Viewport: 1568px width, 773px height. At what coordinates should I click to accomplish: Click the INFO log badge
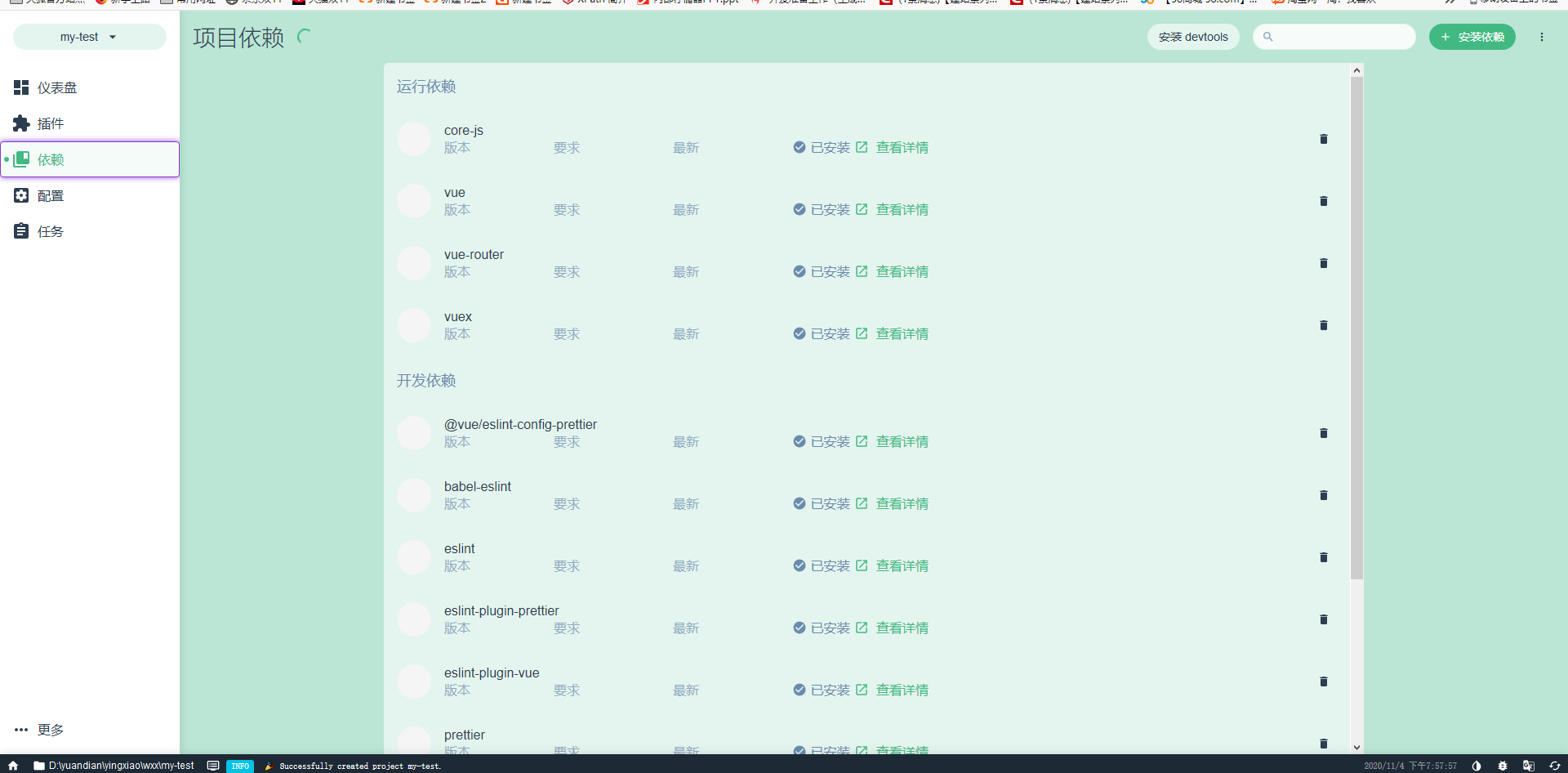click(x=240, y=766)
